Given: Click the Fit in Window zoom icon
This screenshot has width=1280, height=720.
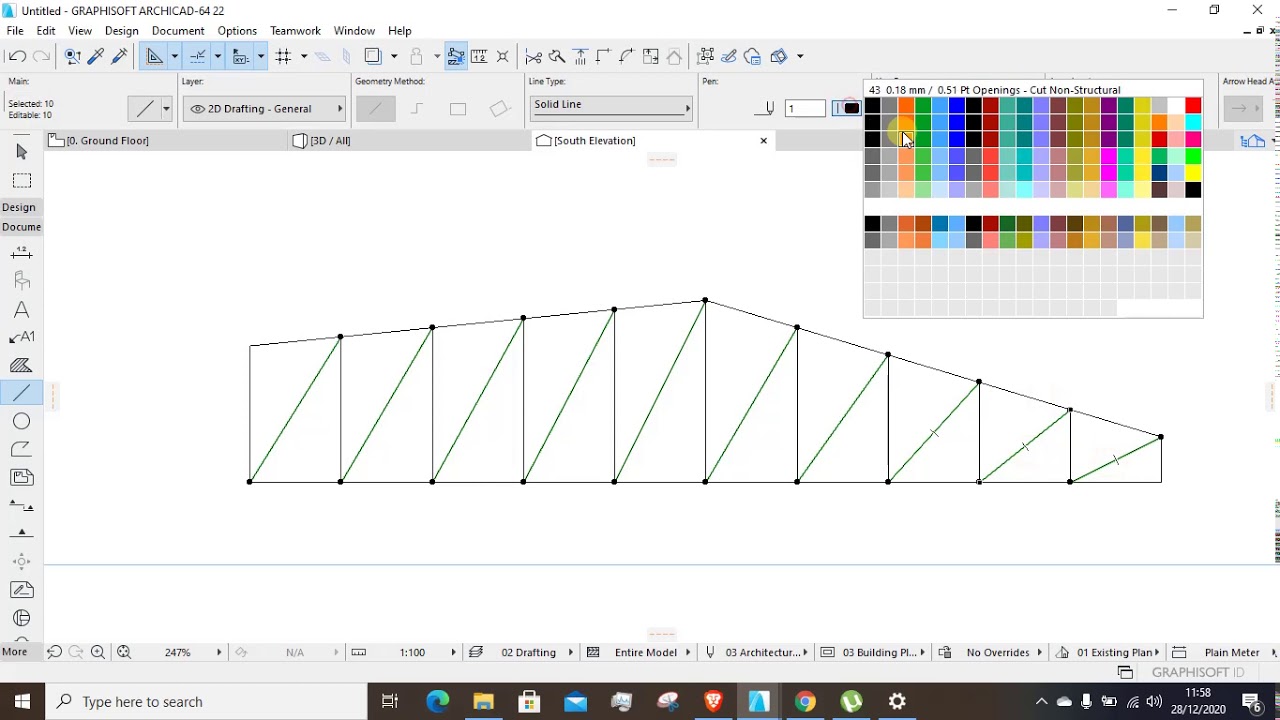Looking at the screenshot, I should [124, 653].
